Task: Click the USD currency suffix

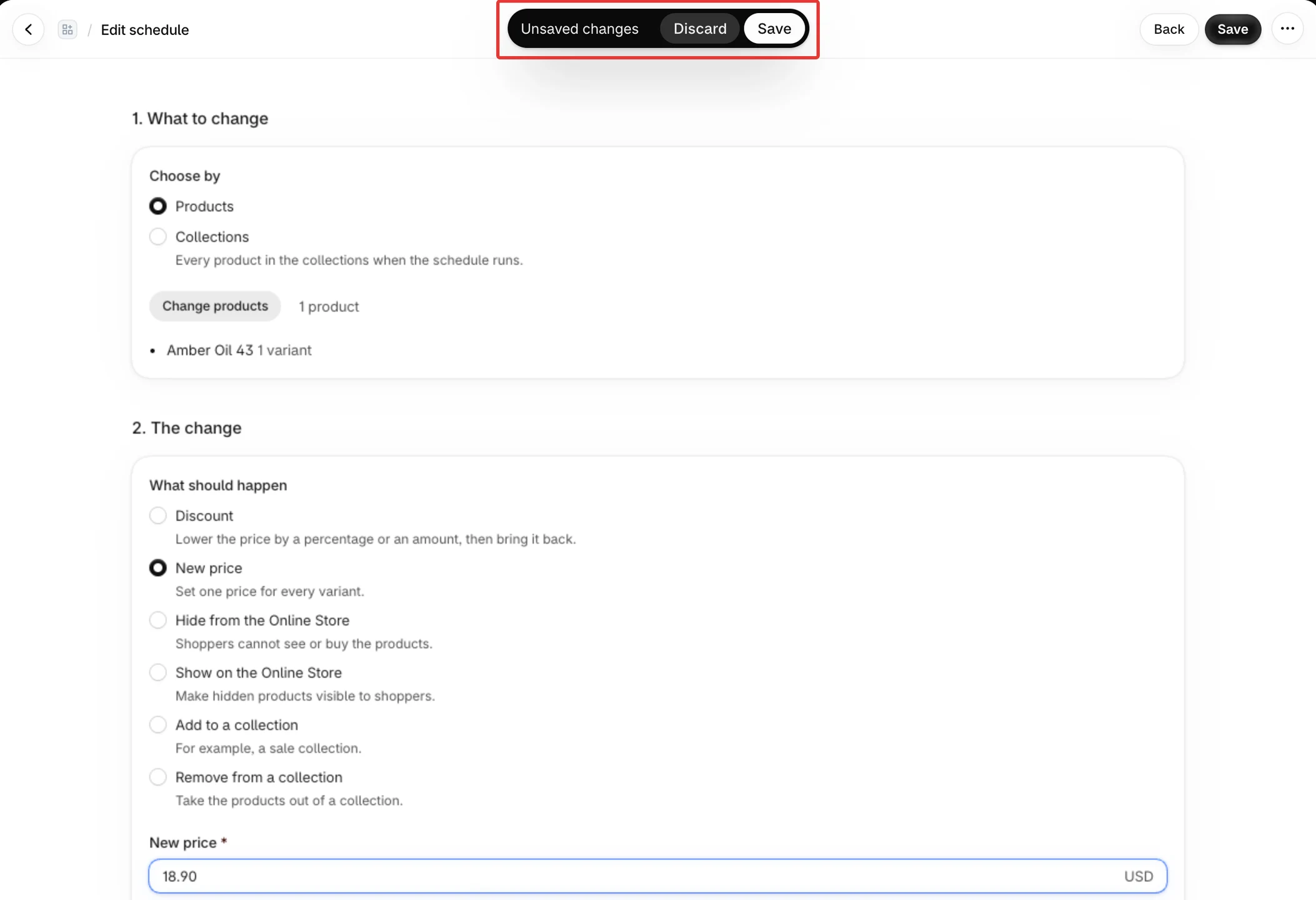Action: [1139, 876]
